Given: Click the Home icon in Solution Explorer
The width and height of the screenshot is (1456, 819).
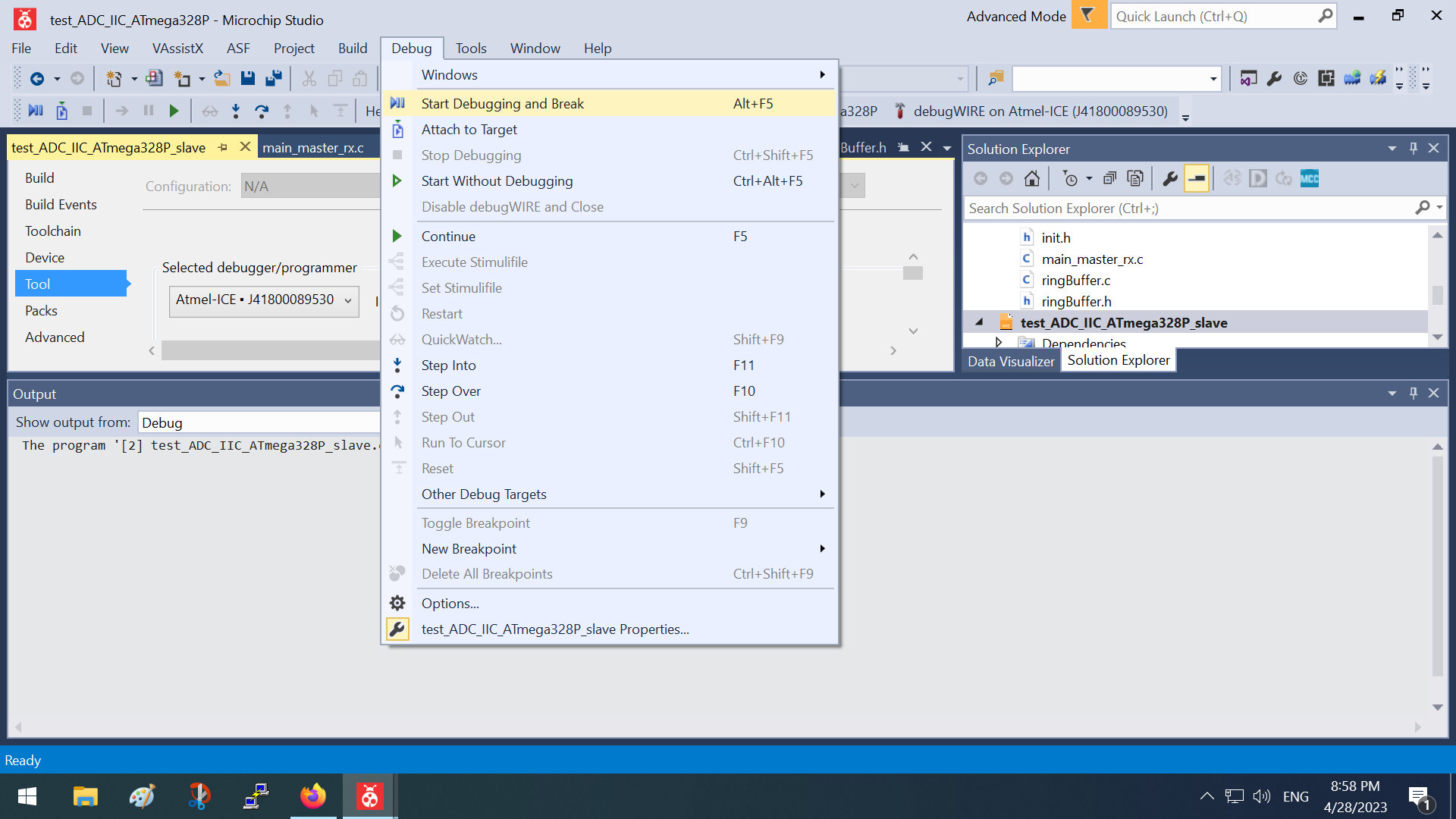Looking at the screenshot, I should pos(1031,179).
